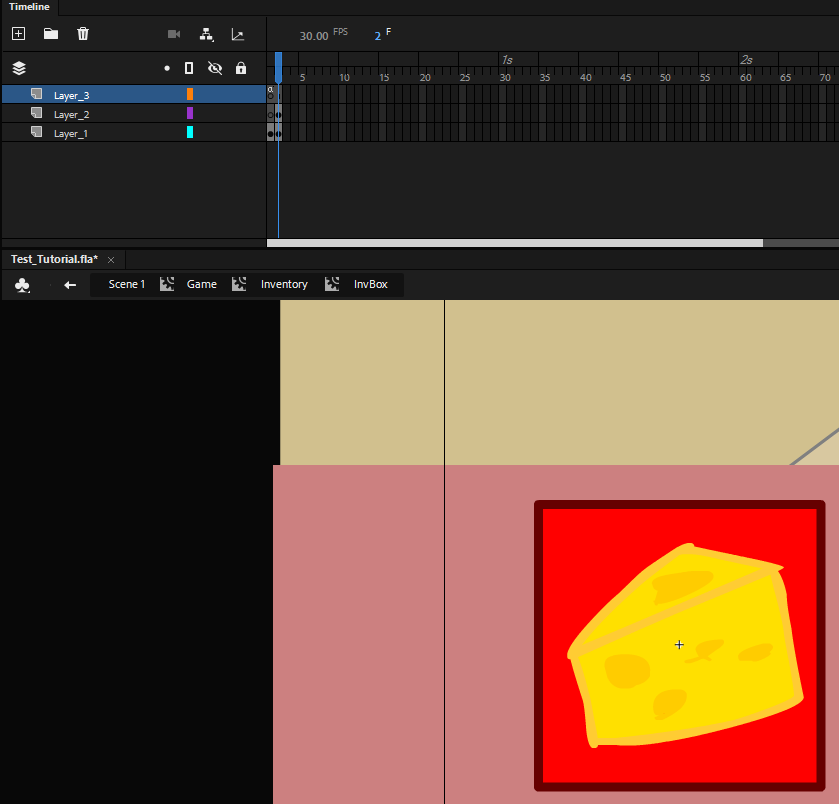Image resolution: width=839 pixels, height=804 pixels.
Task: Click the InvBox symbol breadcrumb
Action: coord(370,284)
